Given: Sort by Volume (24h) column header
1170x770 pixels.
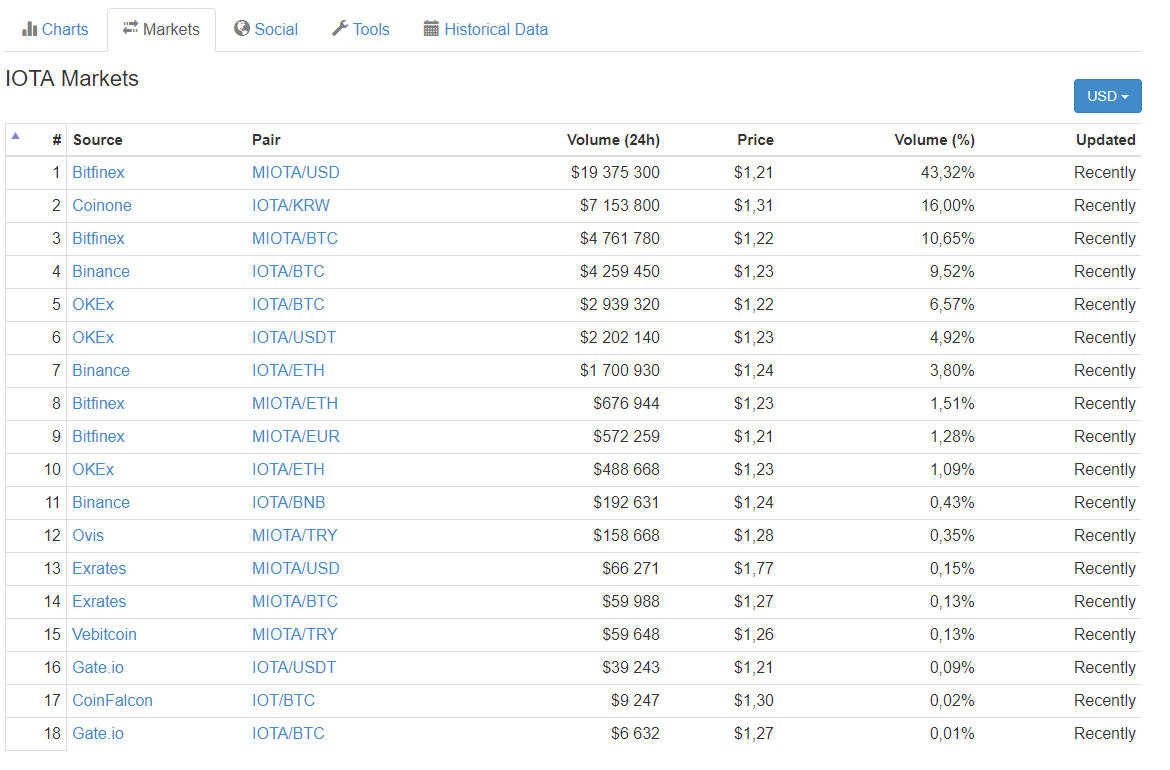Looking at the screenshot, I should [x=613, y=140].
